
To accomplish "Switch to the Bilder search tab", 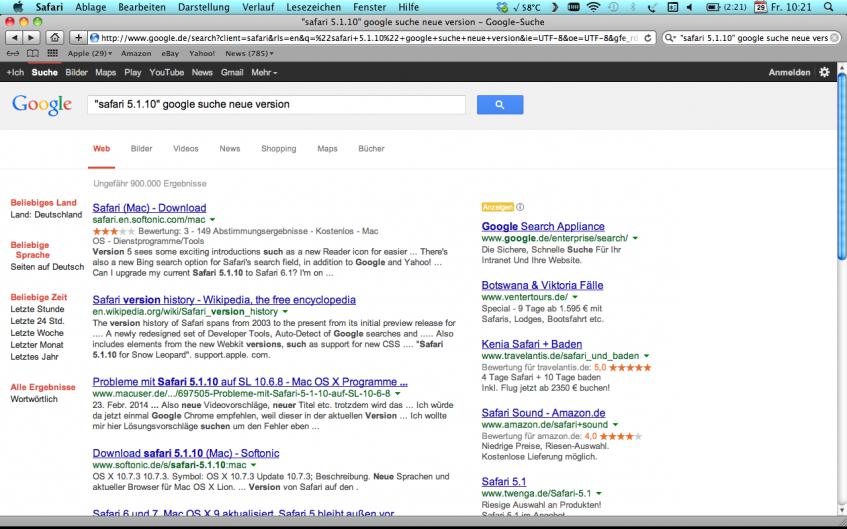I will tap(141, 149).
